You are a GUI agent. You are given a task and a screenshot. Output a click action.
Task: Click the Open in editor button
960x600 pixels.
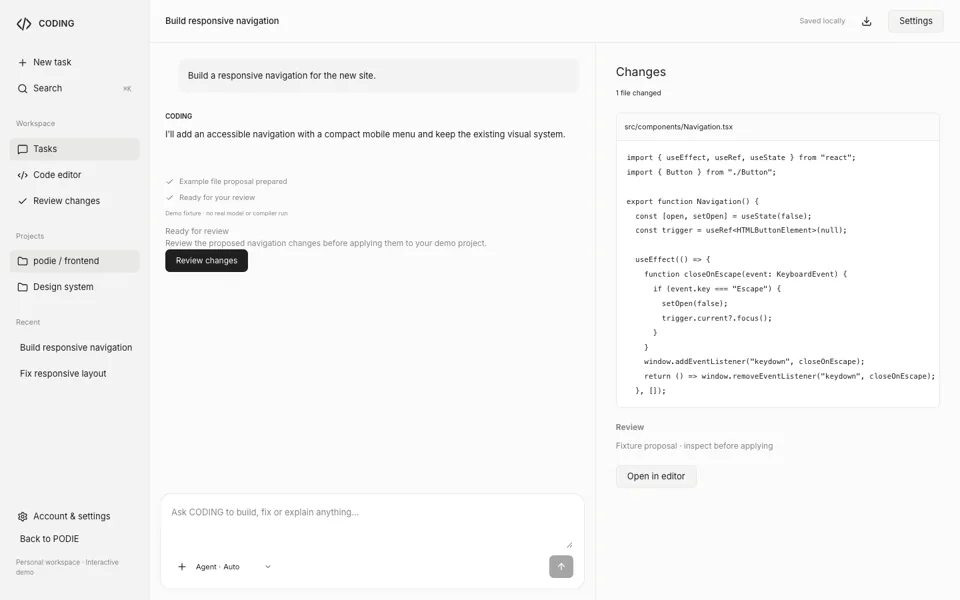coord(656,476)
